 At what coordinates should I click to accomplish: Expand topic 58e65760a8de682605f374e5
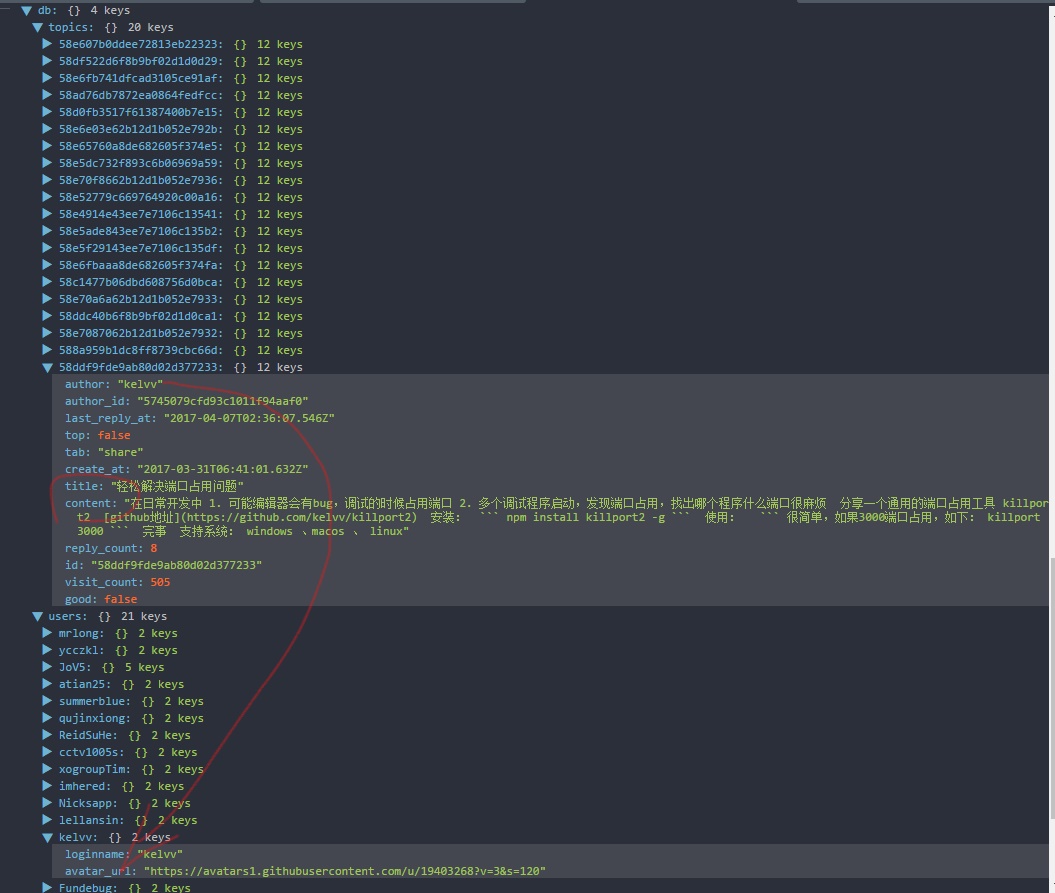click(x=47, y=146)
